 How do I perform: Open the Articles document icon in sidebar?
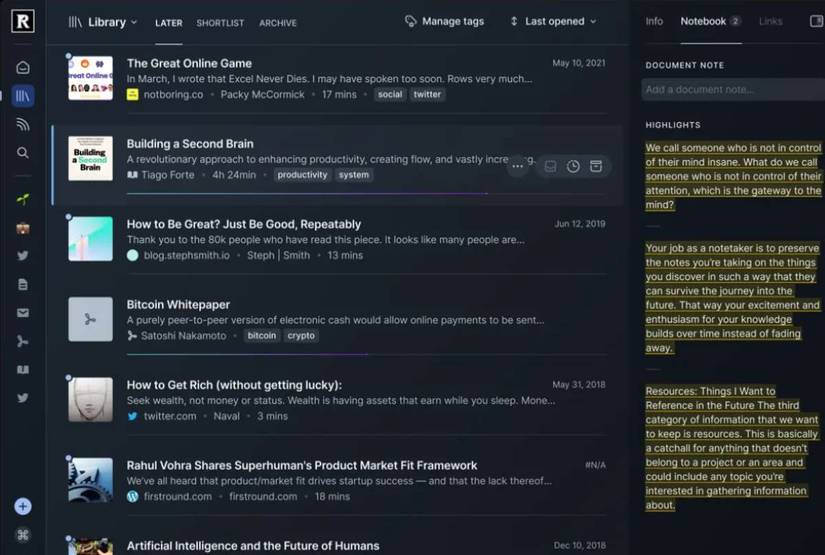pyautogui.click(x=23, y=285)
